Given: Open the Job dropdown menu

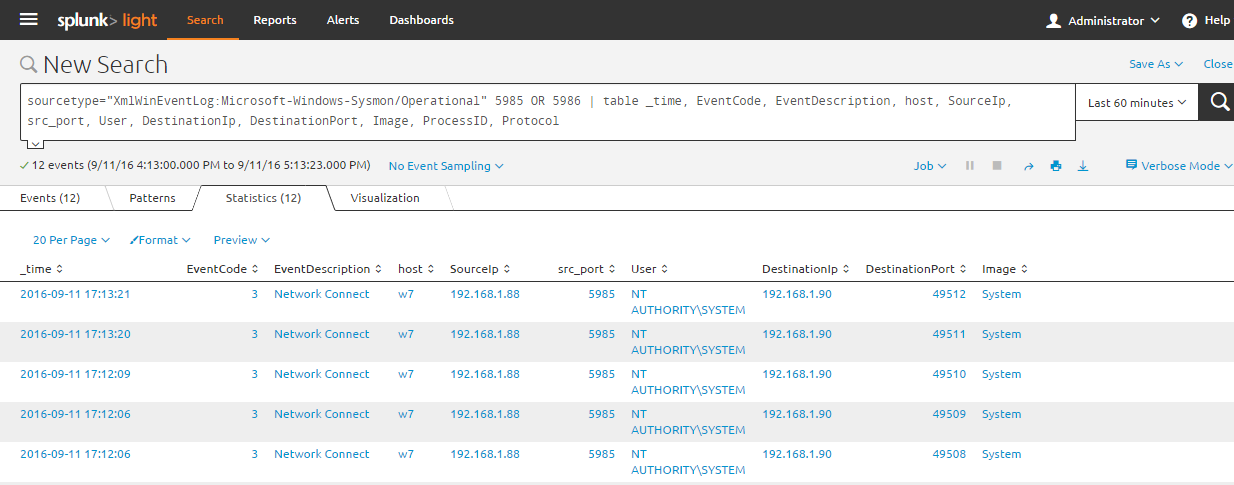Looking at the screenshot, I should click(930, 166).
